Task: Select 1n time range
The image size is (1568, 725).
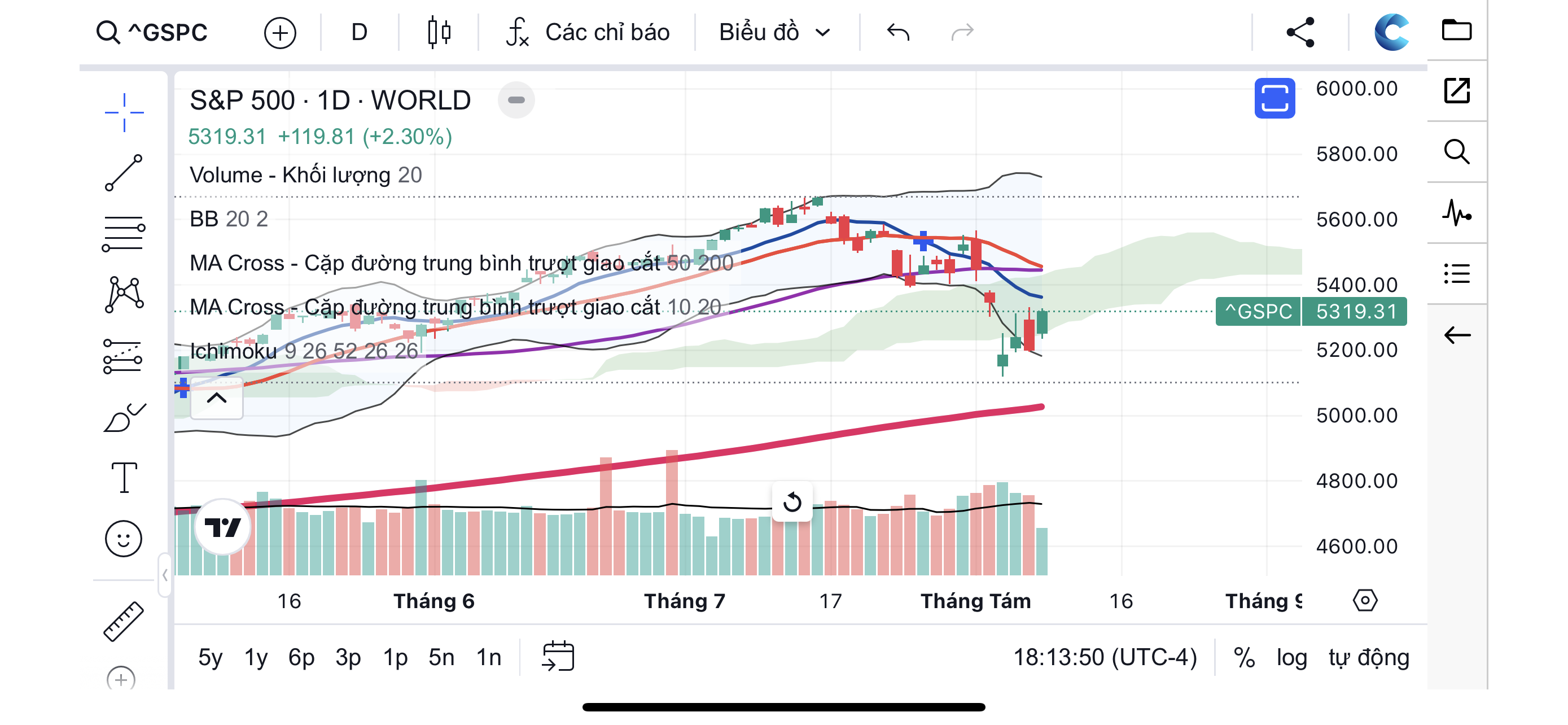Action: click(489, 657)
